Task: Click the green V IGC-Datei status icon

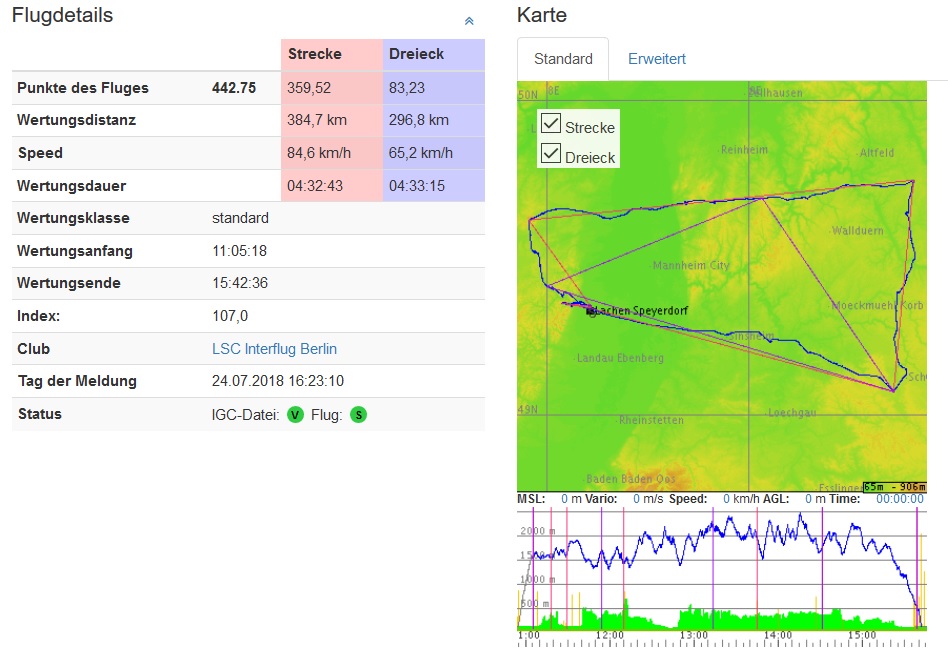Action: point(295,414)
